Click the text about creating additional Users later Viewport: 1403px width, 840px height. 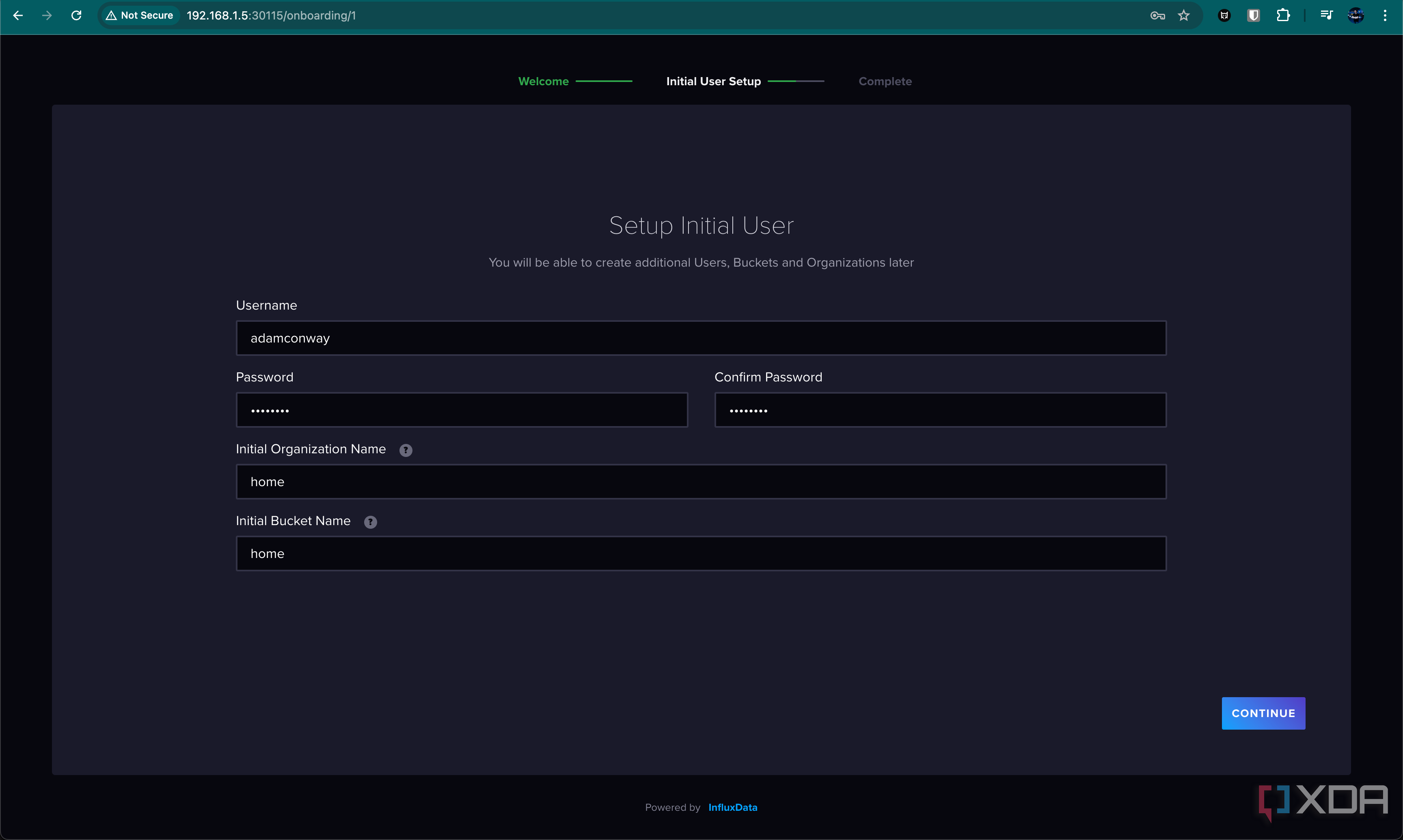pos(701,263)
